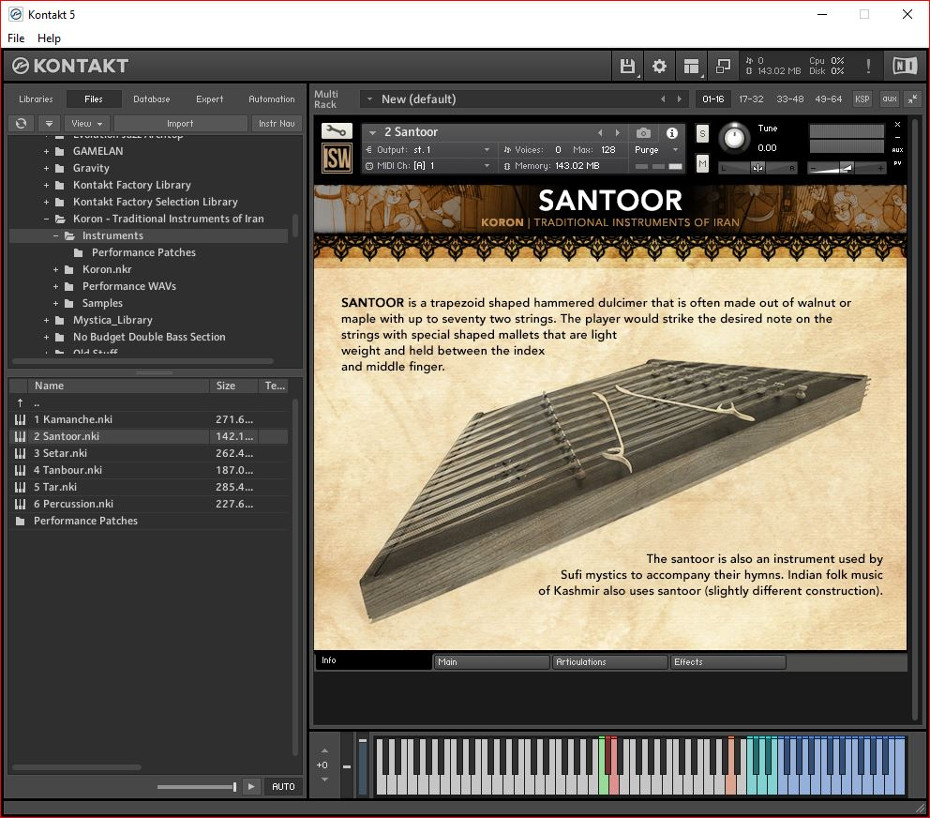The image size is (930, 818).
Task: Click the minimized view icon in header
Action: [x=722, y=66]
